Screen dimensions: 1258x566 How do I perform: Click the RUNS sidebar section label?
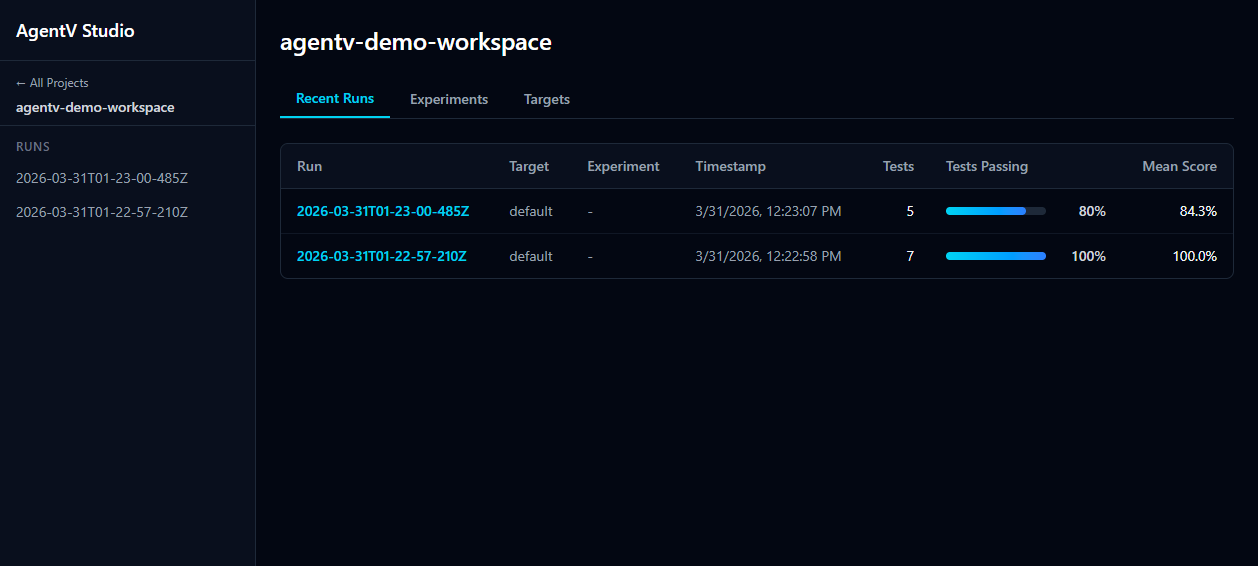point(33,146)
